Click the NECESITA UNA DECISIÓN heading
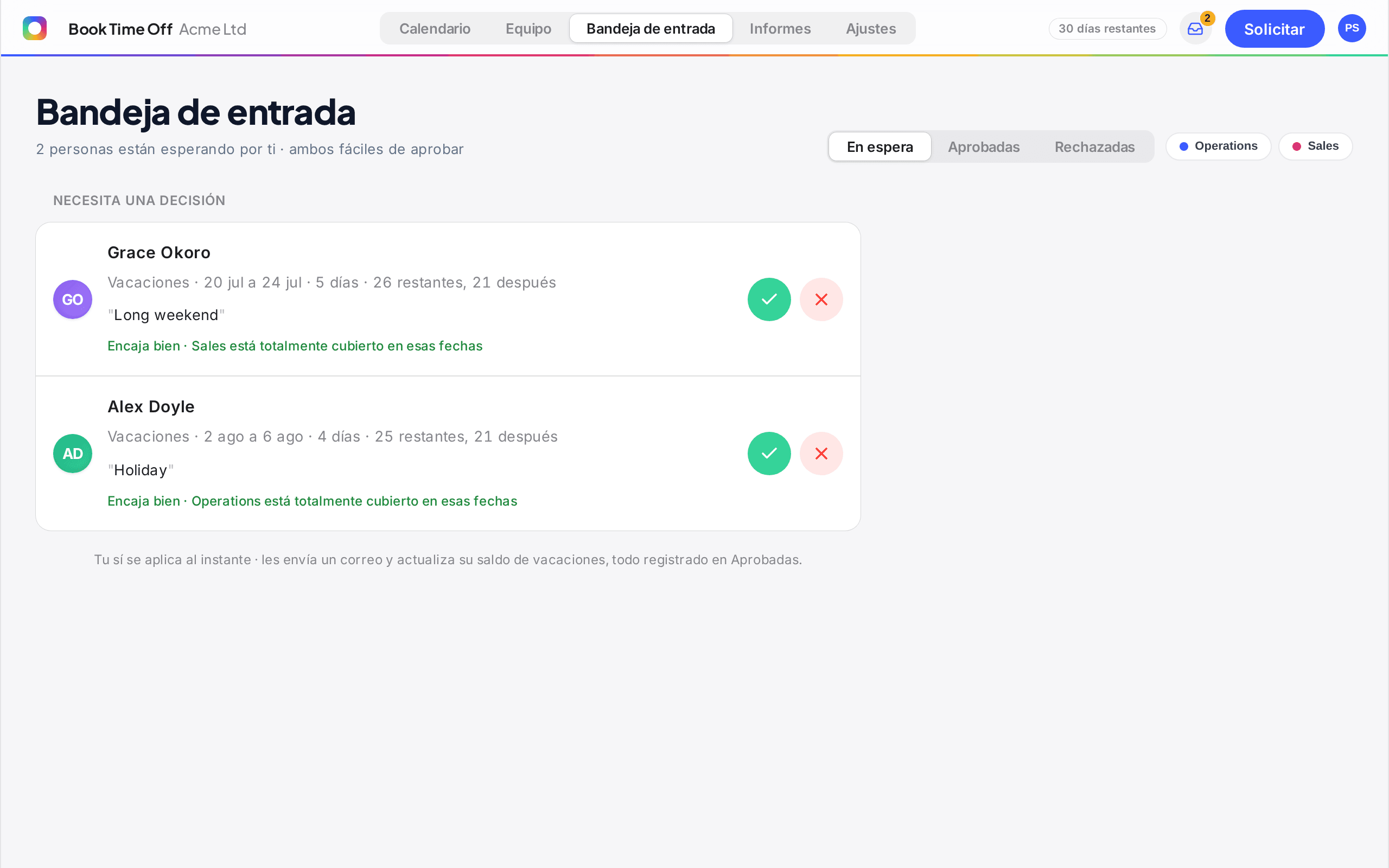1389x868 pixels. 139,200
